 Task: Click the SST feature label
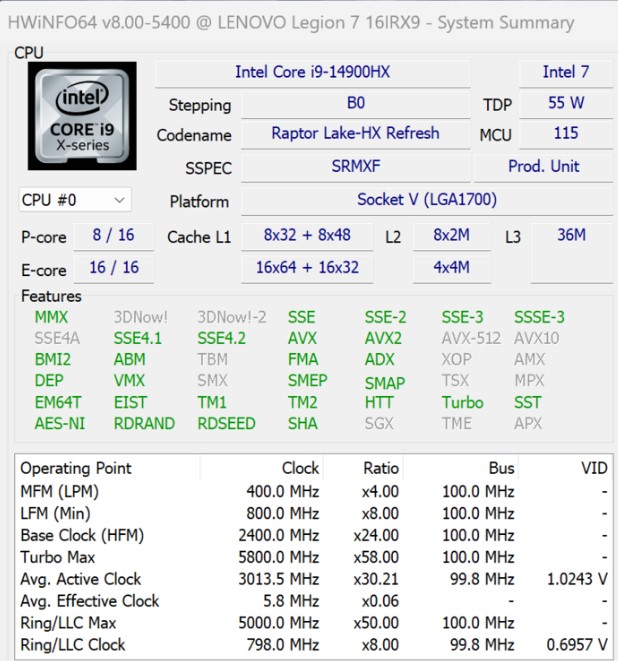[x=527, y=403]
